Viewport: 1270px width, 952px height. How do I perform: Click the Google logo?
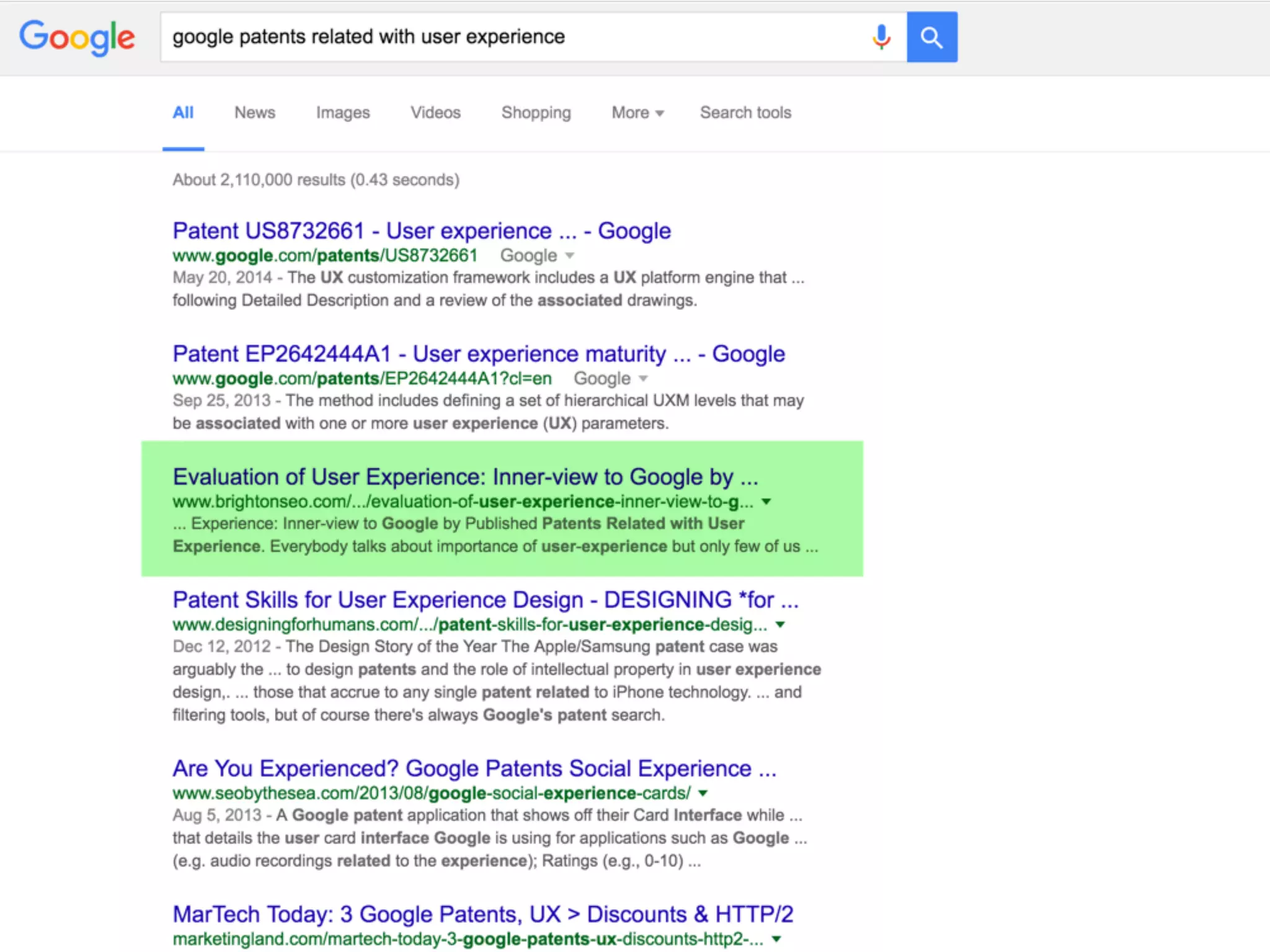click(x=77, y=37)
